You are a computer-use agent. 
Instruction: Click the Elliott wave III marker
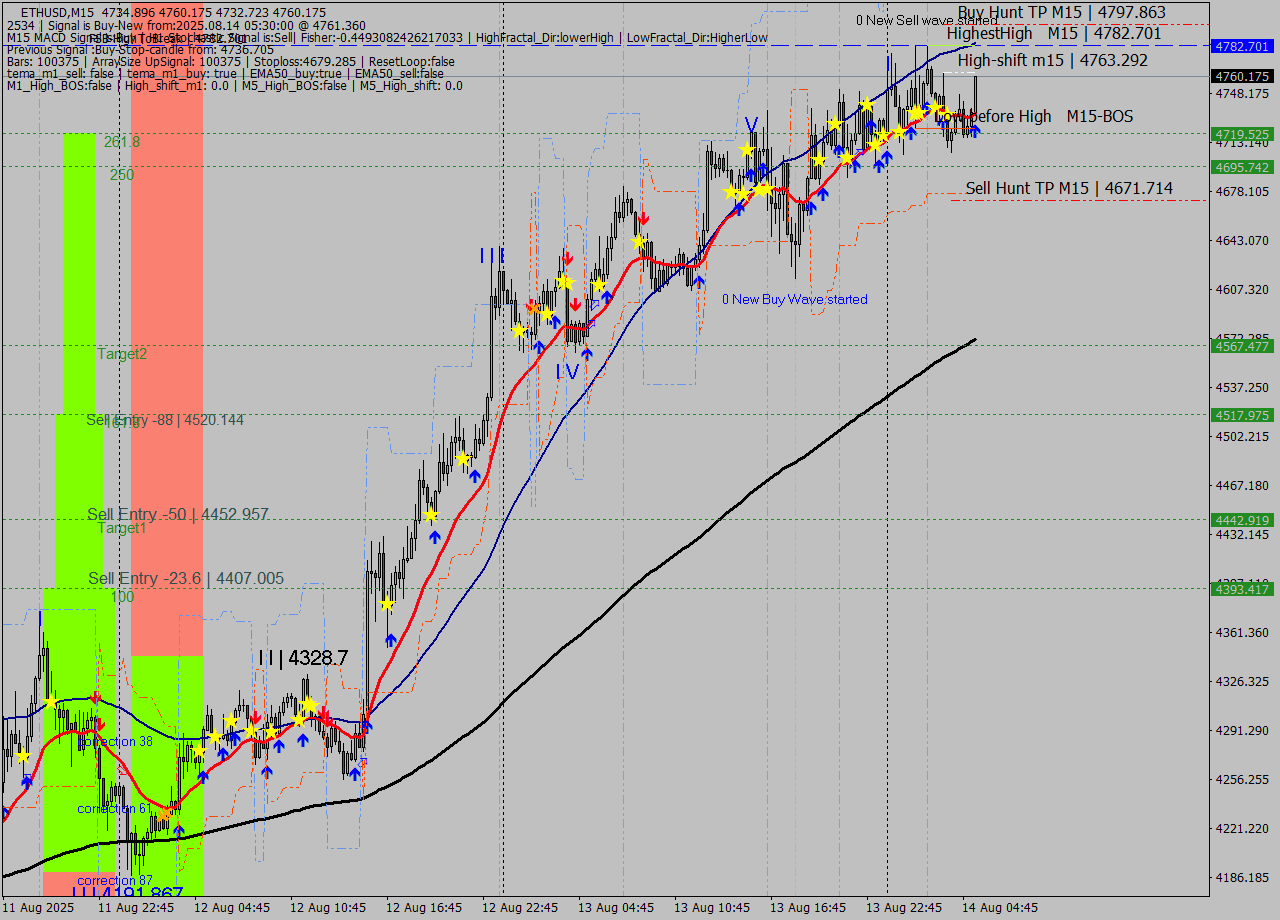[x=491, y=256]
